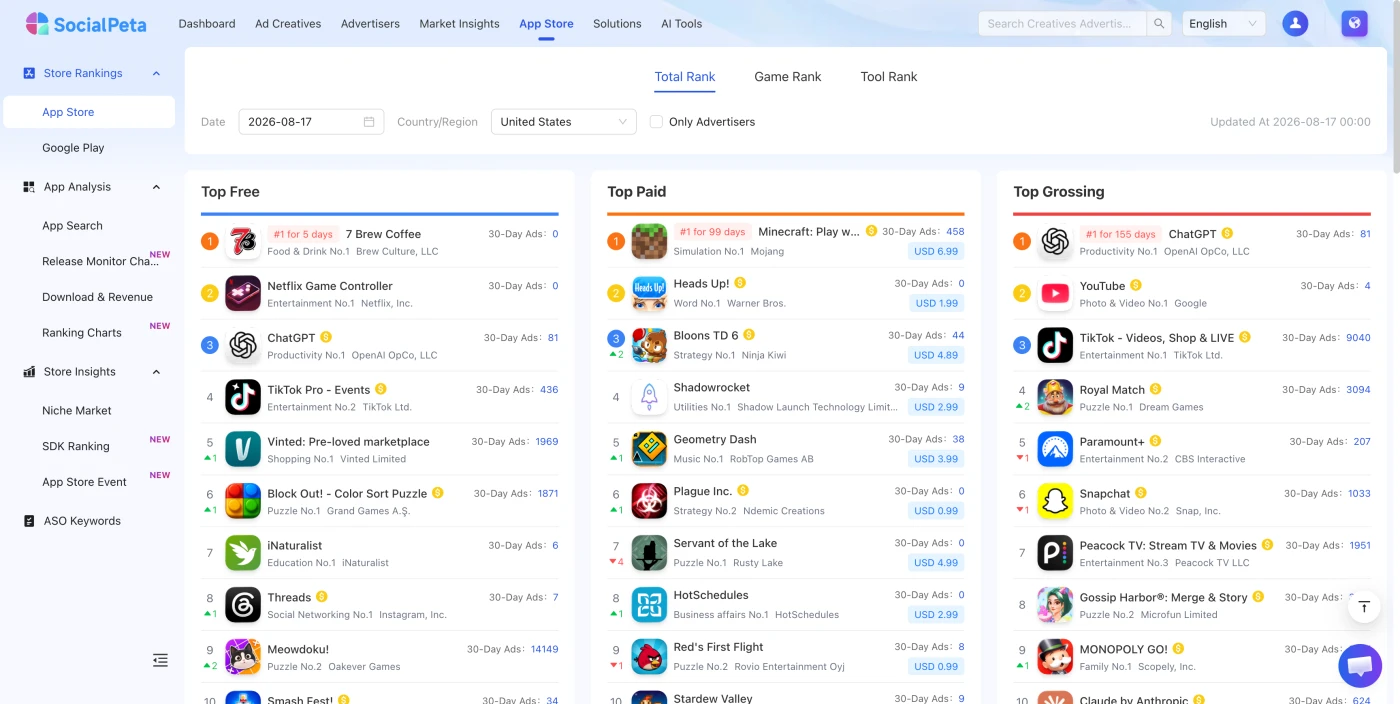Click Minecraft's USD 6.99 price tag
The height and width of the screenshot is (704, 1400).
pyautogui.click(x=936, y=251)
